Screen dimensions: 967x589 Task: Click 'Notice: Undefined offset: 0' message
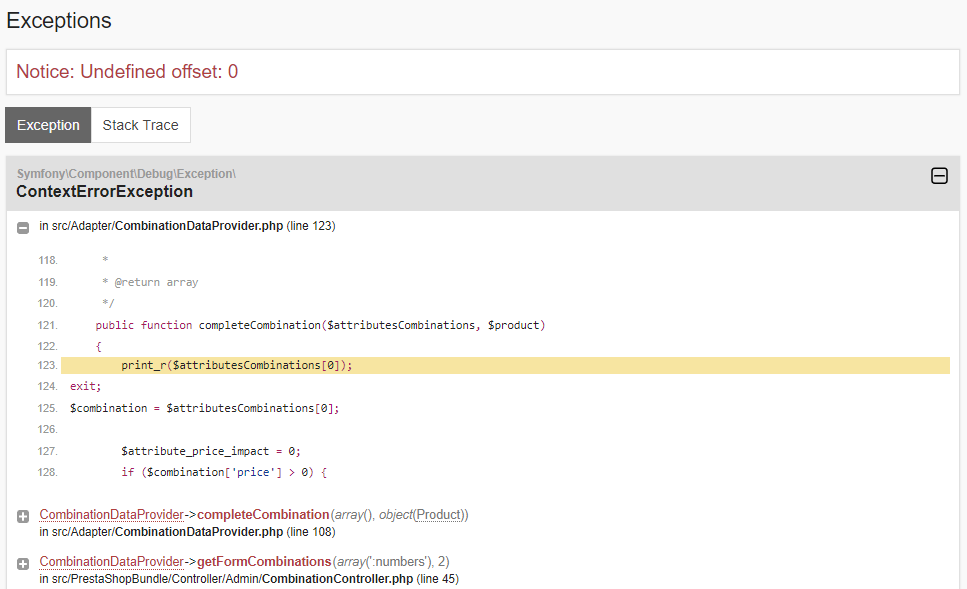click(127, 72)
